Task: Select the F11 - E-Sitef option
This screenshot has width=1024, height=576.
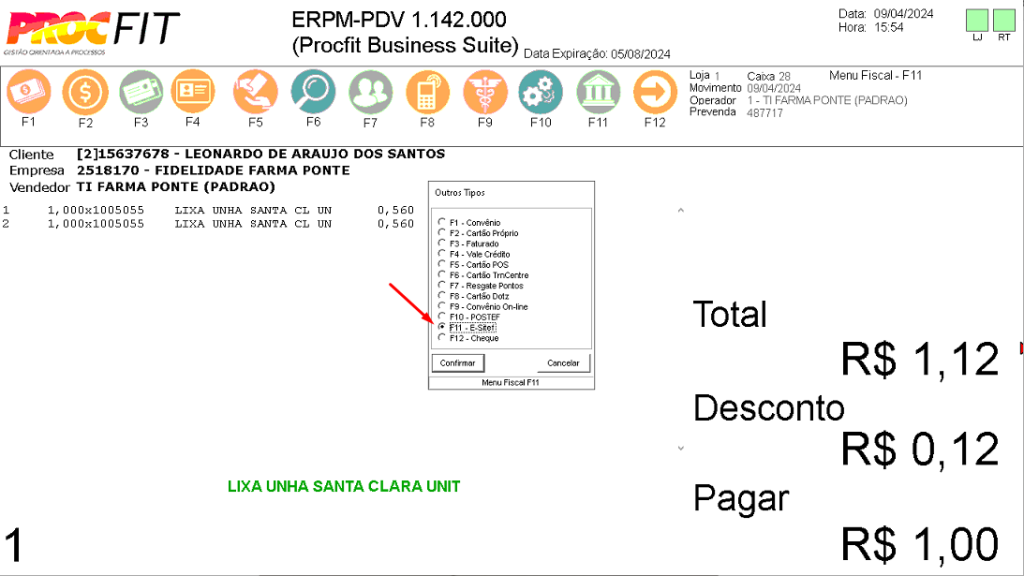Action: point(467,327)
